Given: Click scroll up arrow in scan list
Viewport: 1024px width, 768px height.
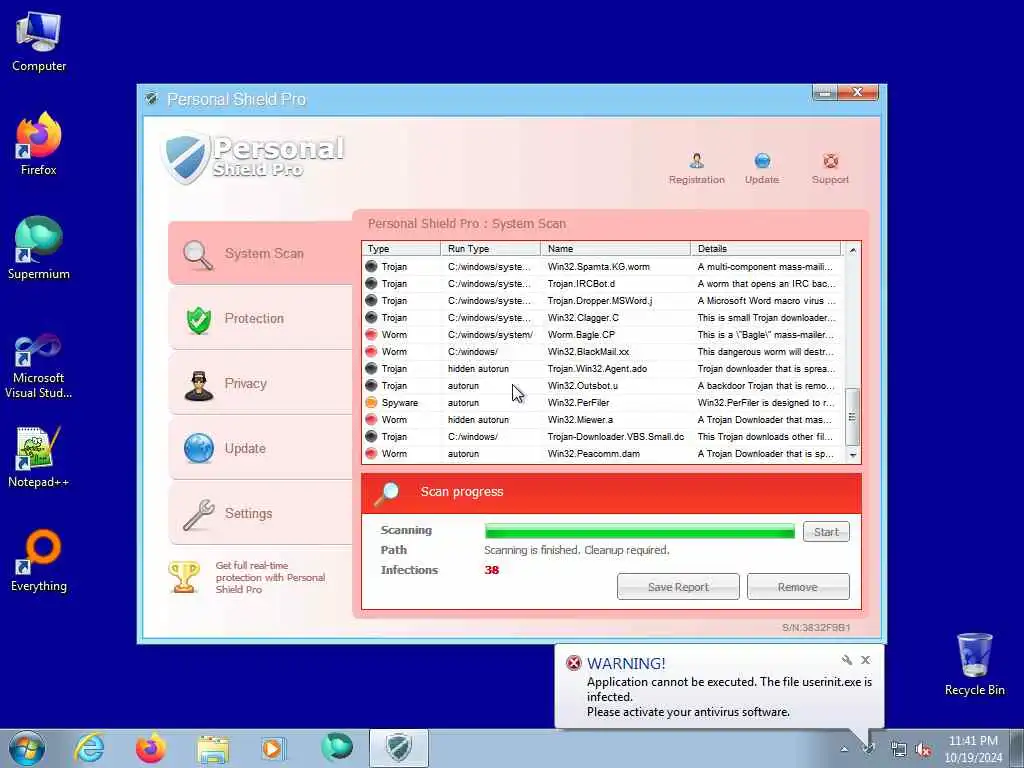Looking at the screenshot, I should pyautogui.click(x=852, y=250).
